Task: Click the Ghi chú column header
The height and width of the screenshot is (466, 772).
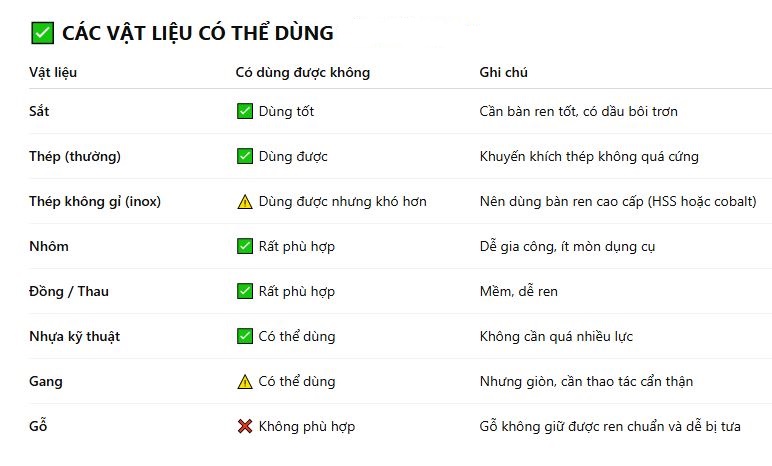Action: (504, 72)
